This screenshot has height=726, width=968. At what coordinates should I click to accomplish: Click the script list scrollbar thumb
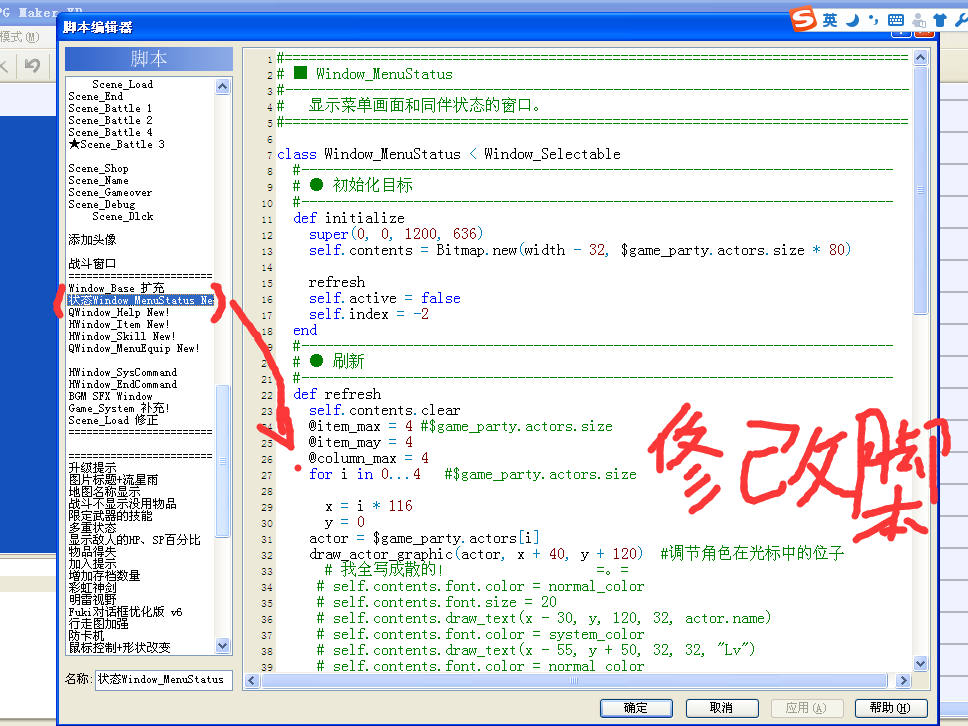coord(223,461)
